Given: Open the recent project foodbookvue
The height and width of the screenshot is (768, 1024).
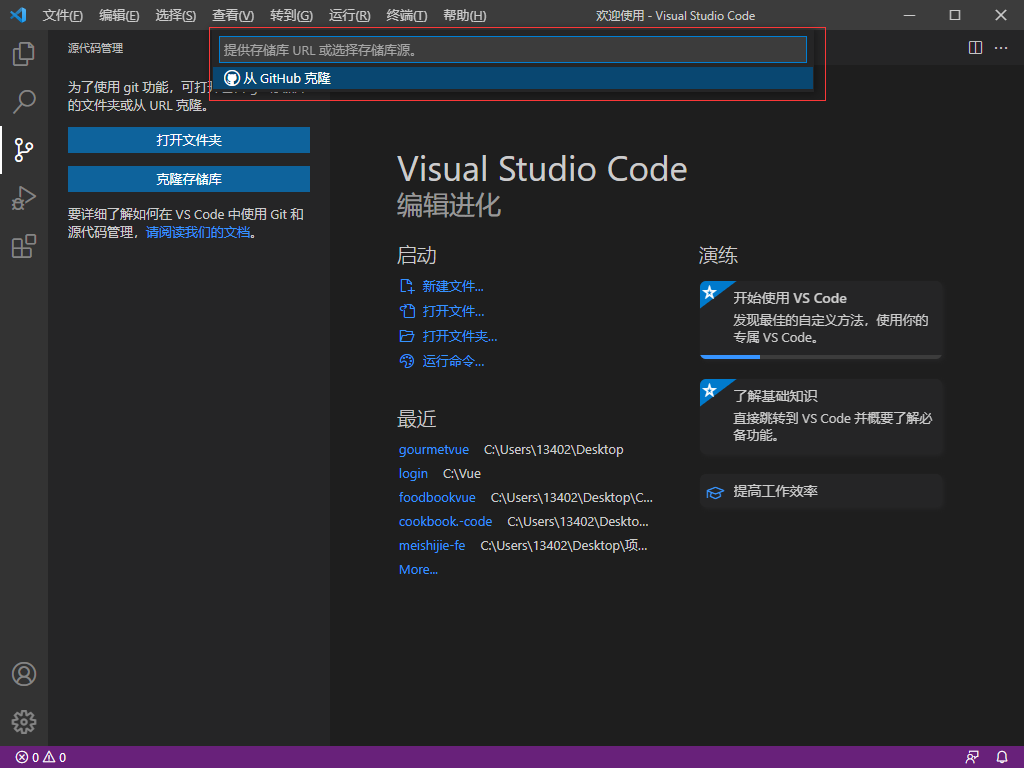Looking at the screenshot, I should pos(437,498).
